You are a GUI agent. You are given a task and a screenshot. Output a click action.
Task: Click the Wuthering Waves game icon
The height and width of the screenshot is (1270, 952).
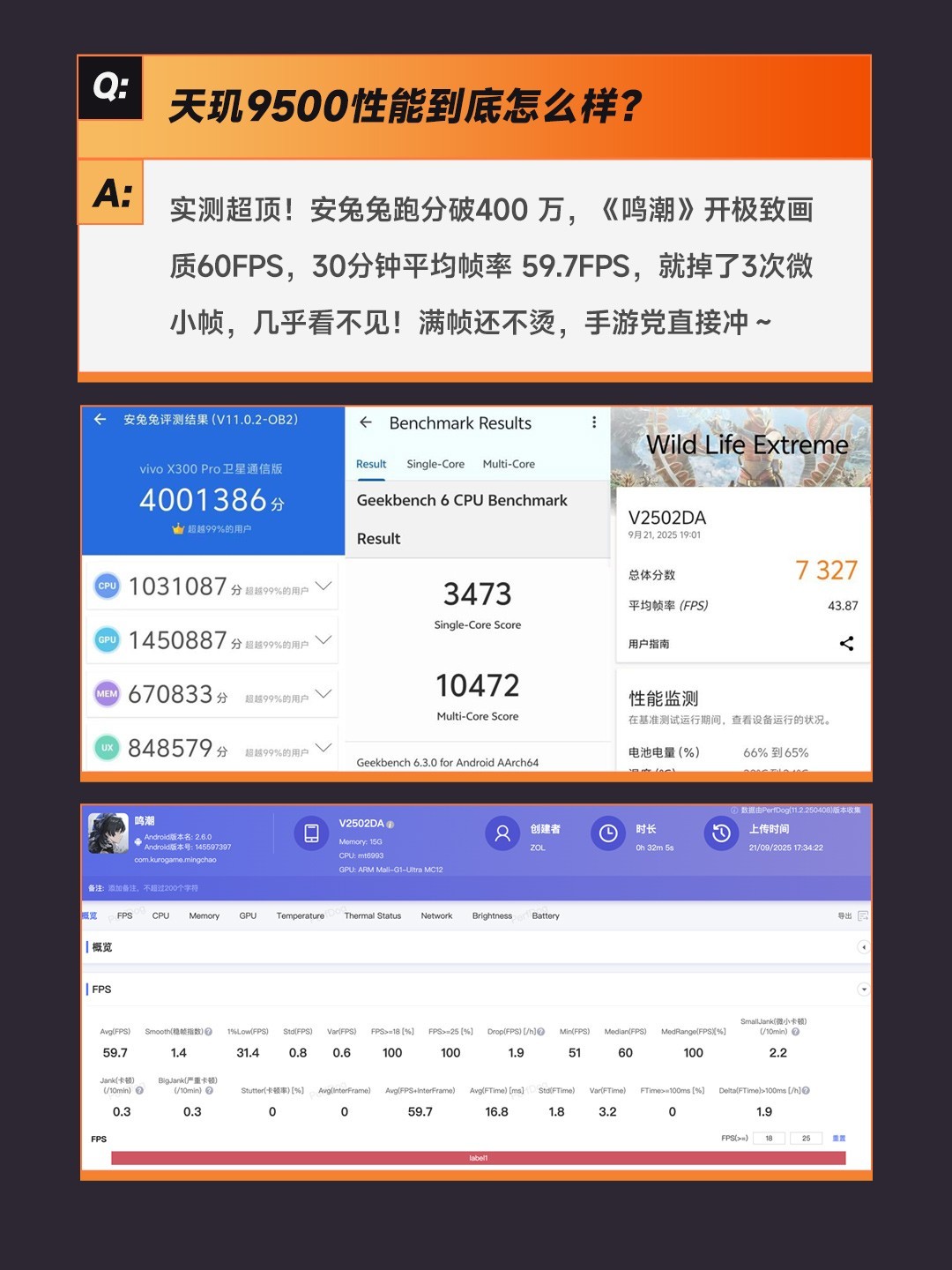[108, 833]
